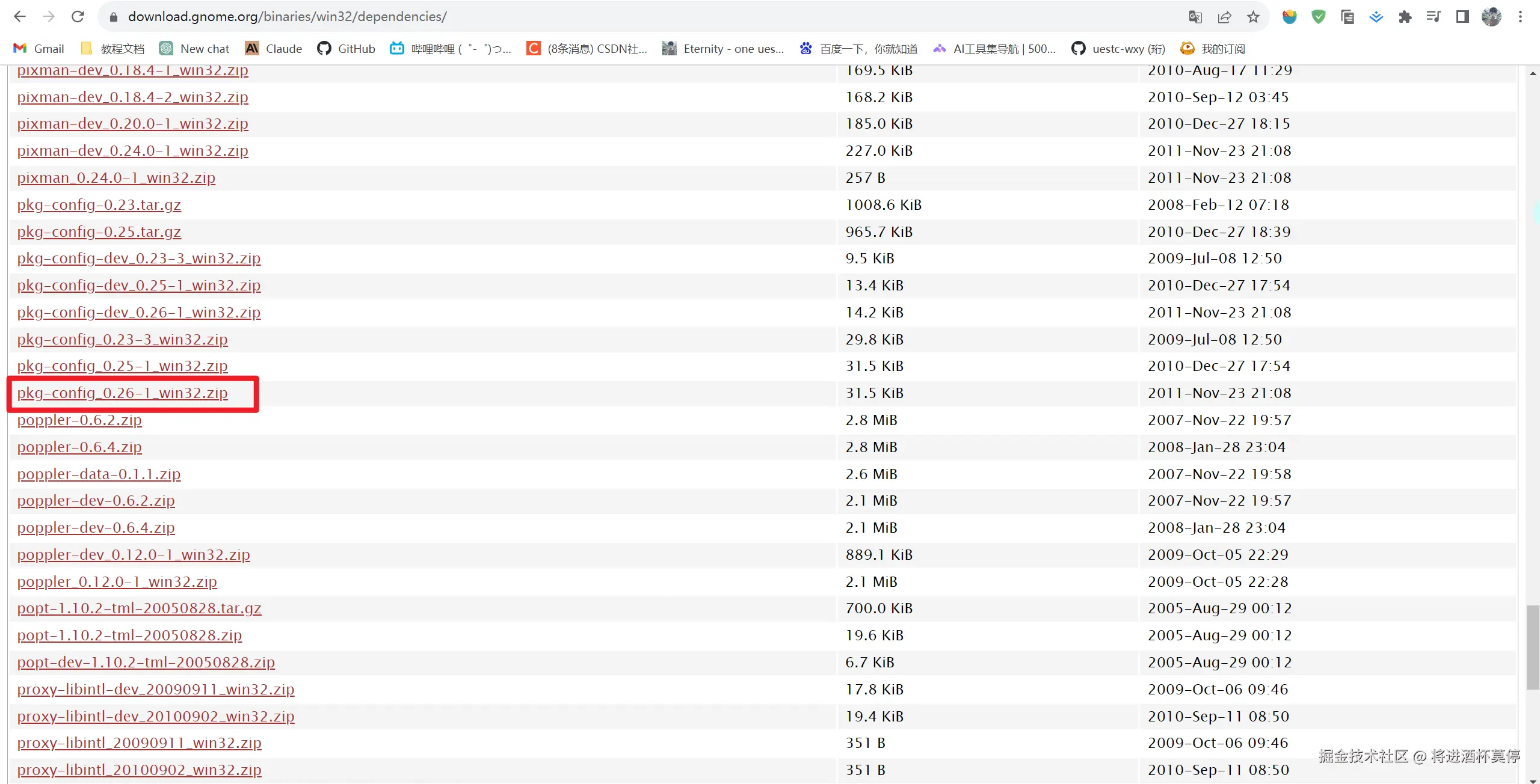
Task: Open the Extensions puzzle icon
Action: [x=1405, y=17]
